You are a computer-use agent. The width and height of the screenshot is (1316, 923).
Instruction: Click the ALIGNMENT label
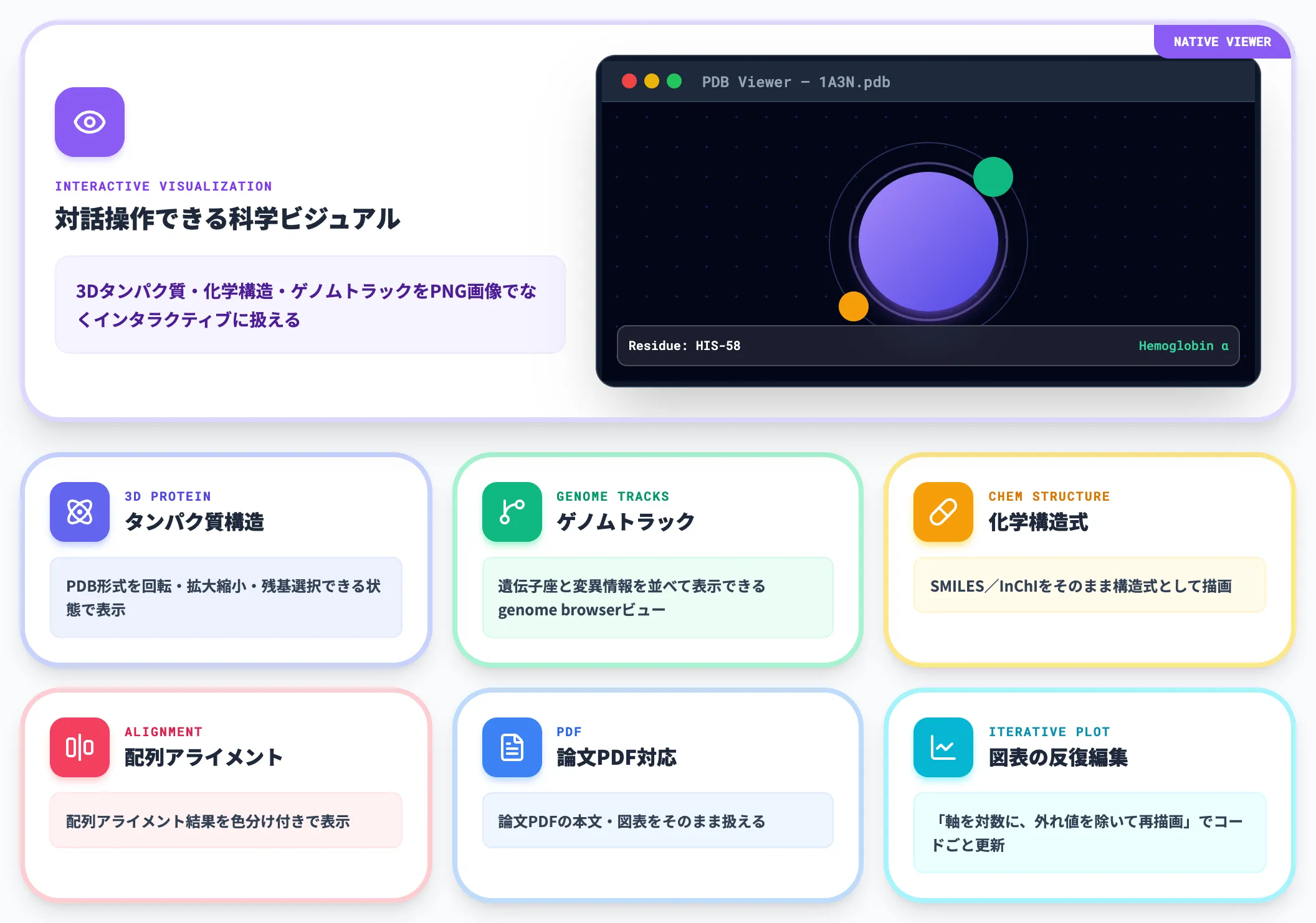tap(163, 732)
